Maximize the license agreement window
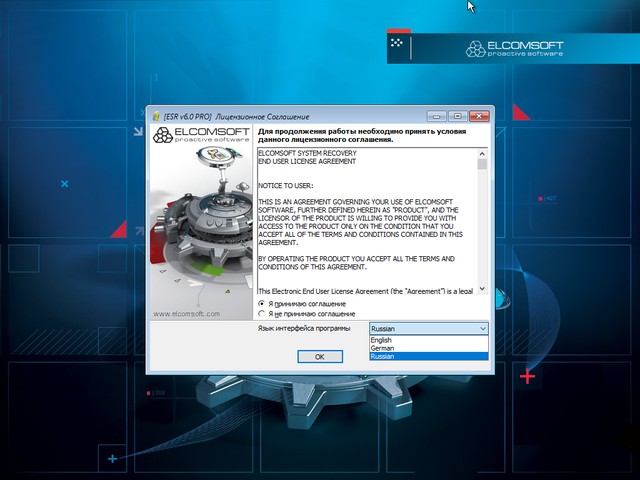Viewport: 640px width, 480px height. [x=456, y=116]
